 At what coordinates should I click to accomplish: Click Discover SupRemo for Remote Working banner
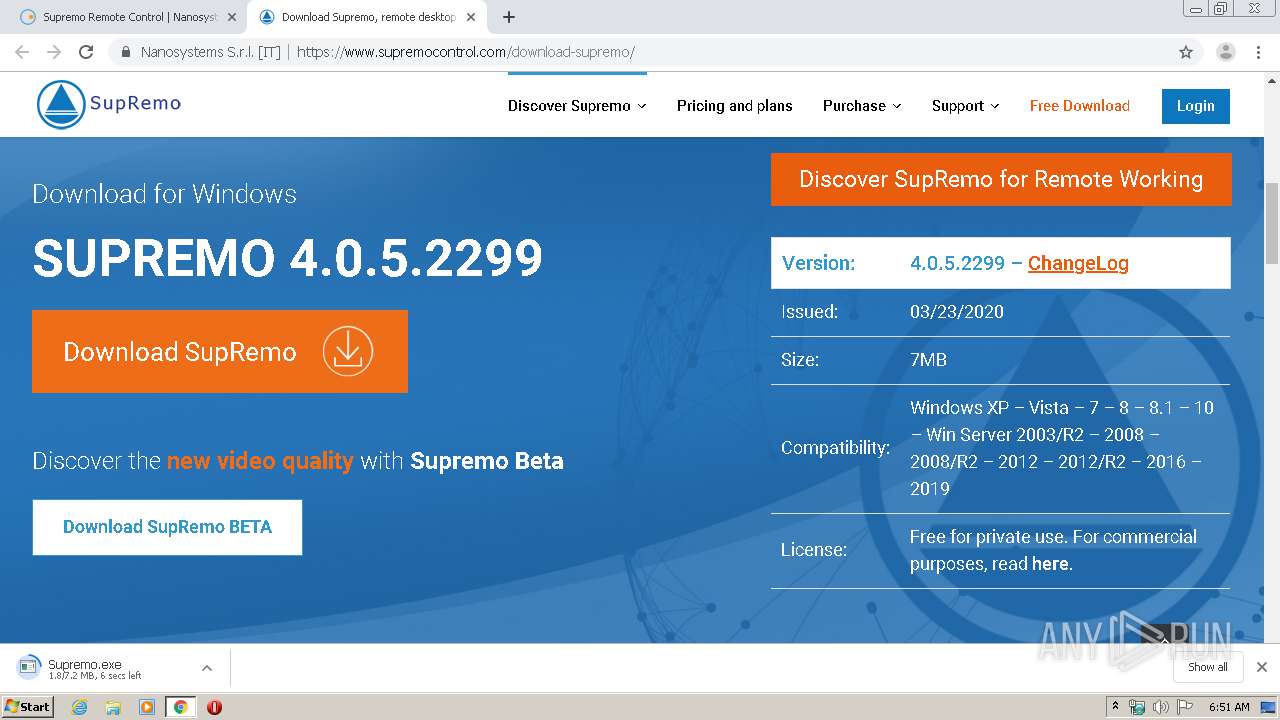click(x=1001, y=179)
